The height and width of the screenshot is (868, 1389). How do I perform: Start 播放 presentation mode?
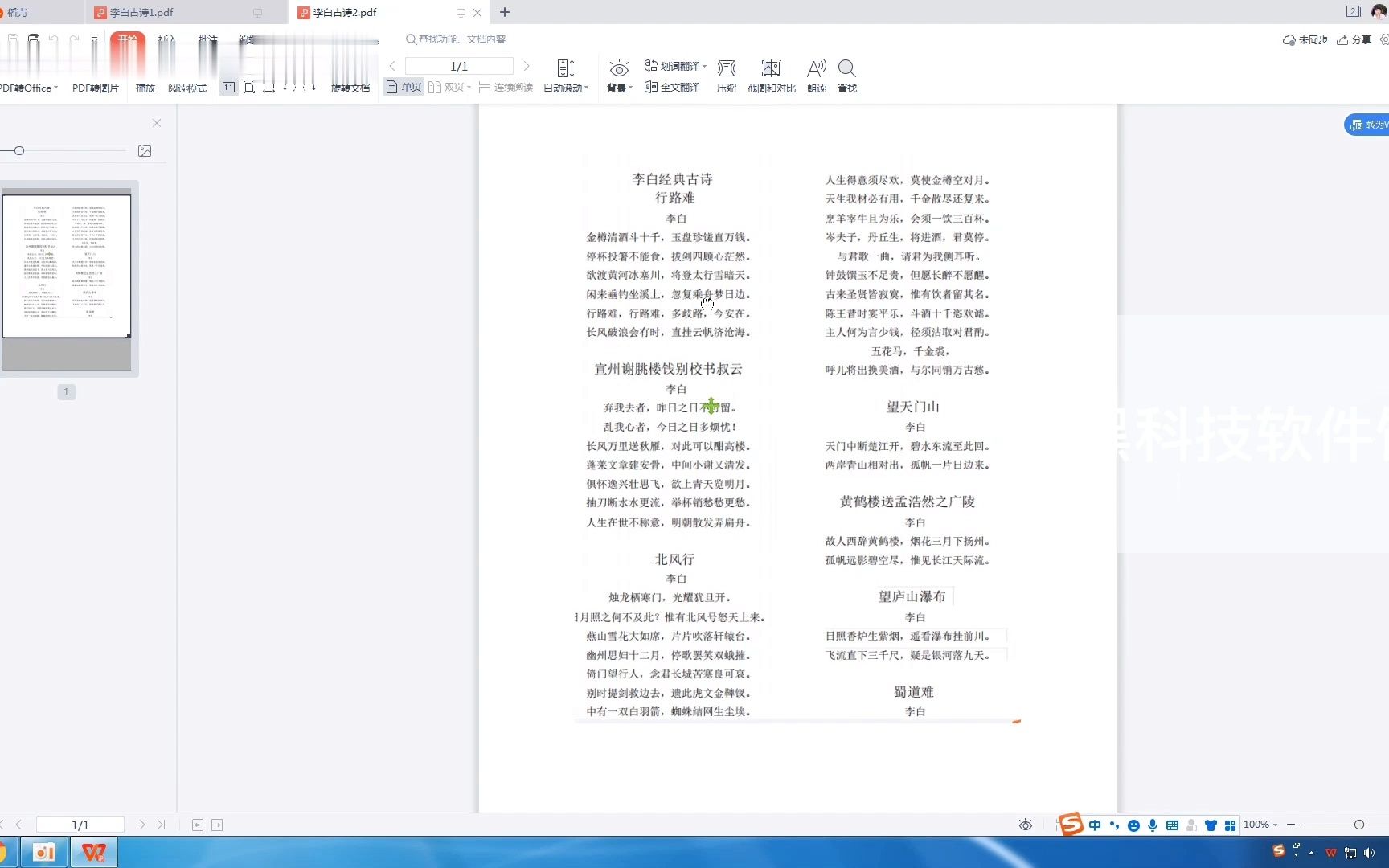point(145,88)
